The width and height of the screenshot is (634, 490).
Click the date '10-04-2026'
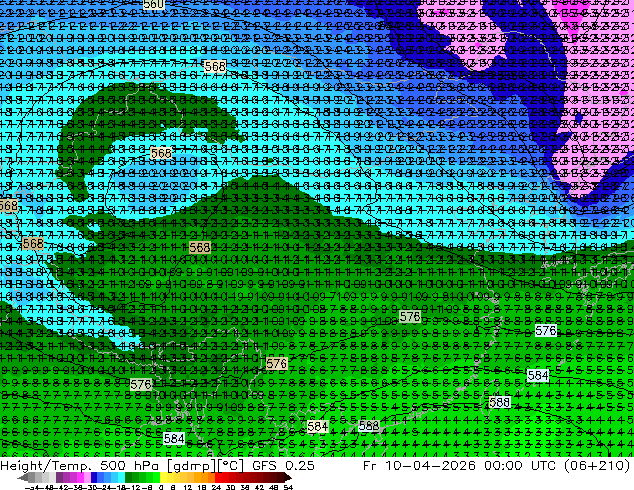(430, 465)
